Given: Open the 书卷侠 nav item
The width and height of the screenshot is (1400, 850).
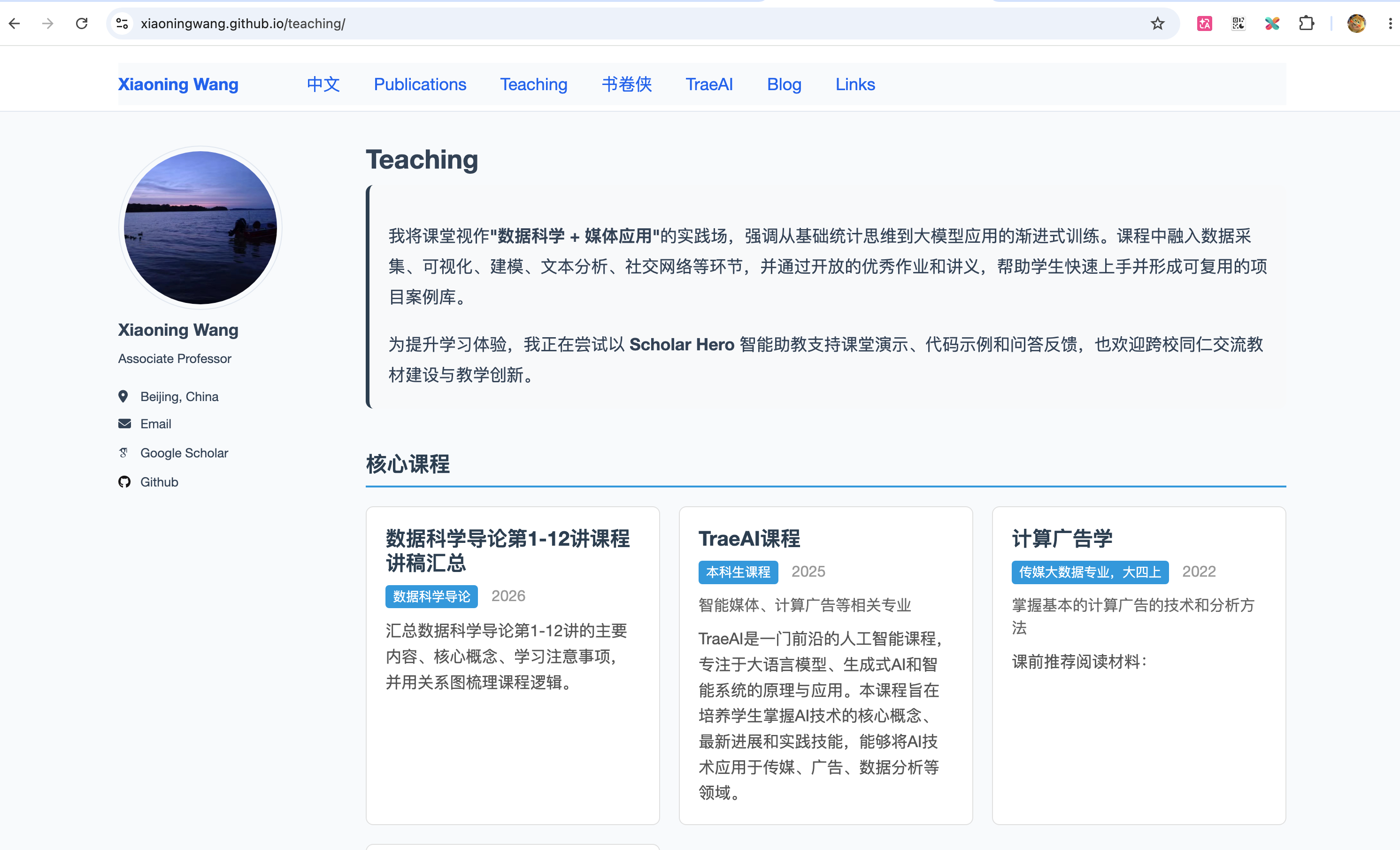Looking at the screenshot, I should click(x=627, y=84).
